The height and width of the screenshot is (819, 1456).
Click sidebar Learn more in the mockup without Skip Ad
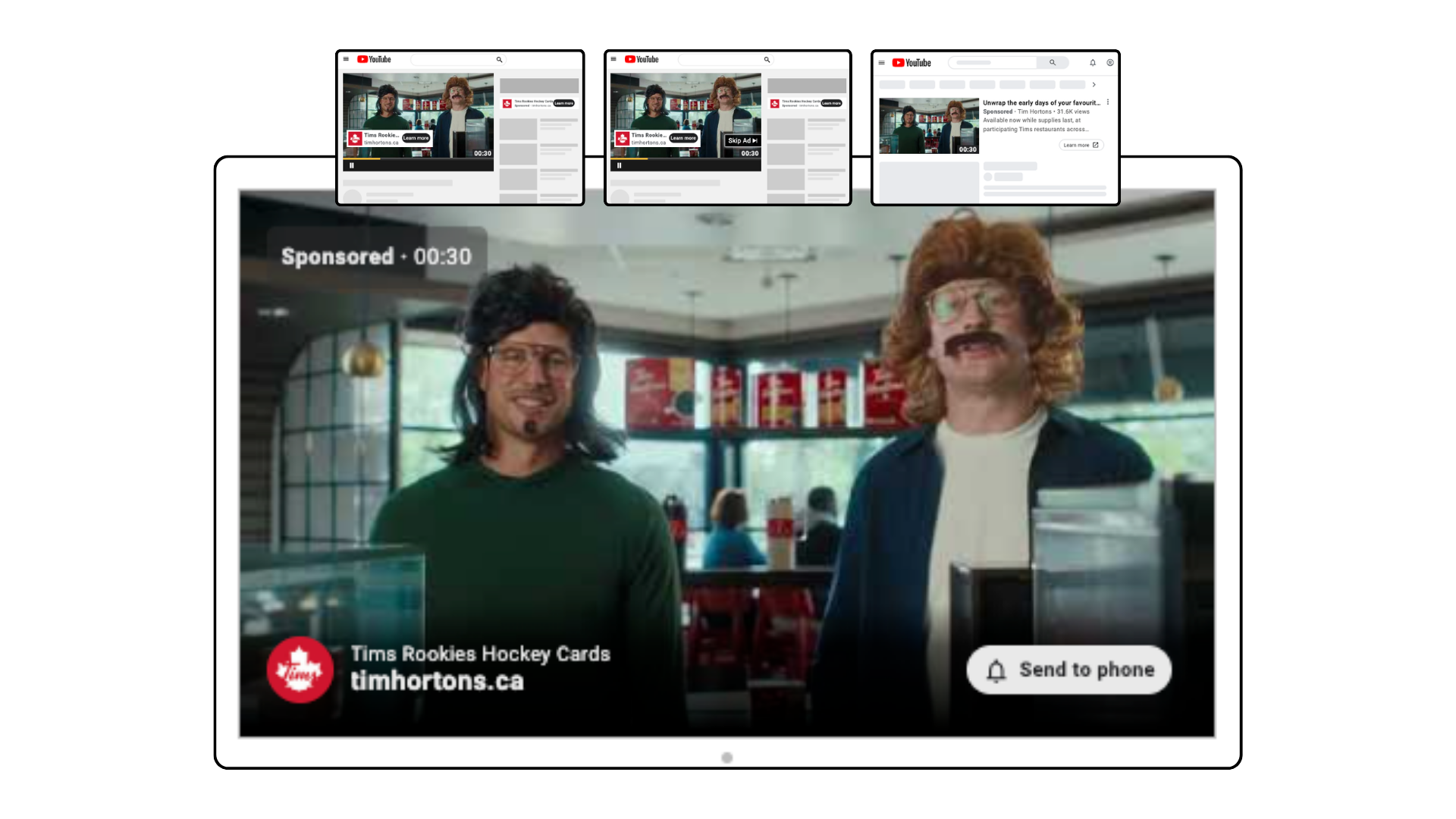[564, 103]
